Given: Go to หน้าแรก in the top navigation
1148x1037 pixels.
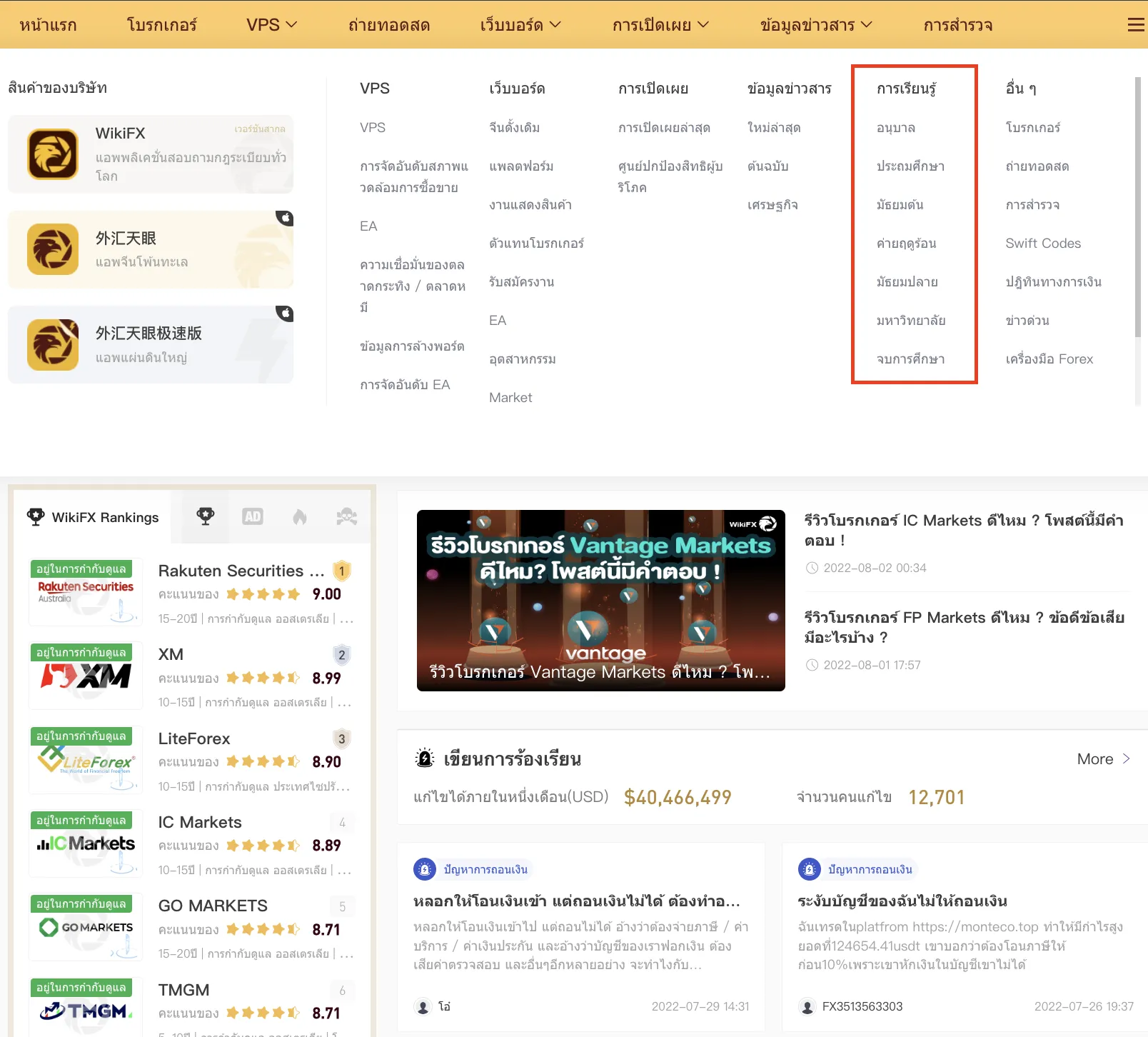Looking at the screenshot, I should (48, 25).
